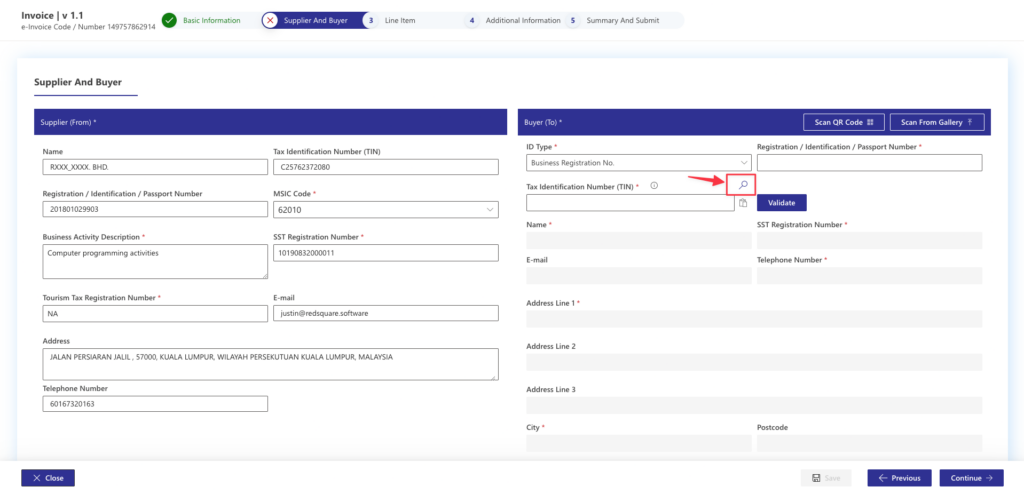Click the Buyer (To) panel header text
The height and width of the screenshot is (495, 1024).
tap(543, 122)
